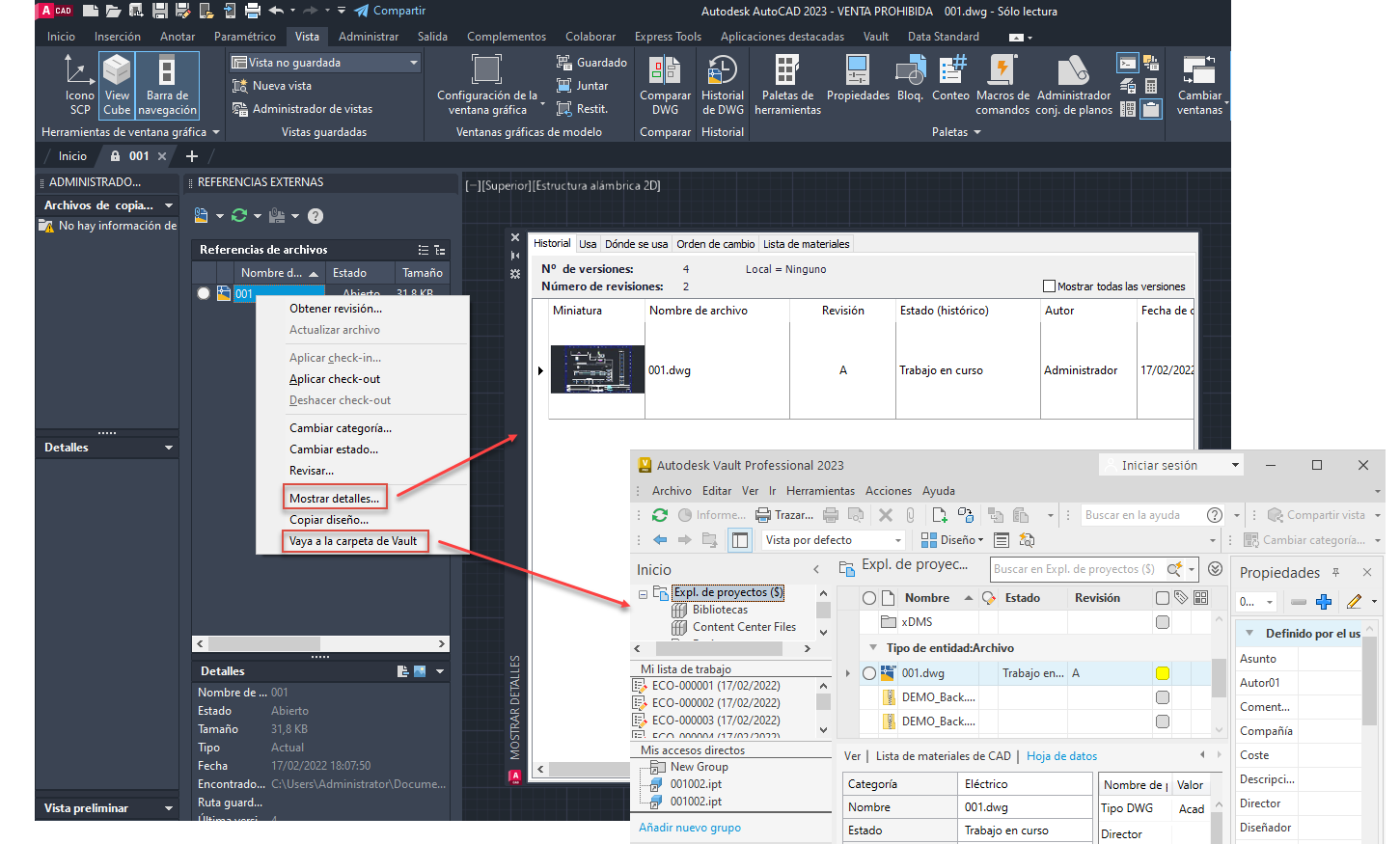Open the Vault ribbon tab
The image size is (1400, 844).
pyautogui.click(x=876, y=37)
